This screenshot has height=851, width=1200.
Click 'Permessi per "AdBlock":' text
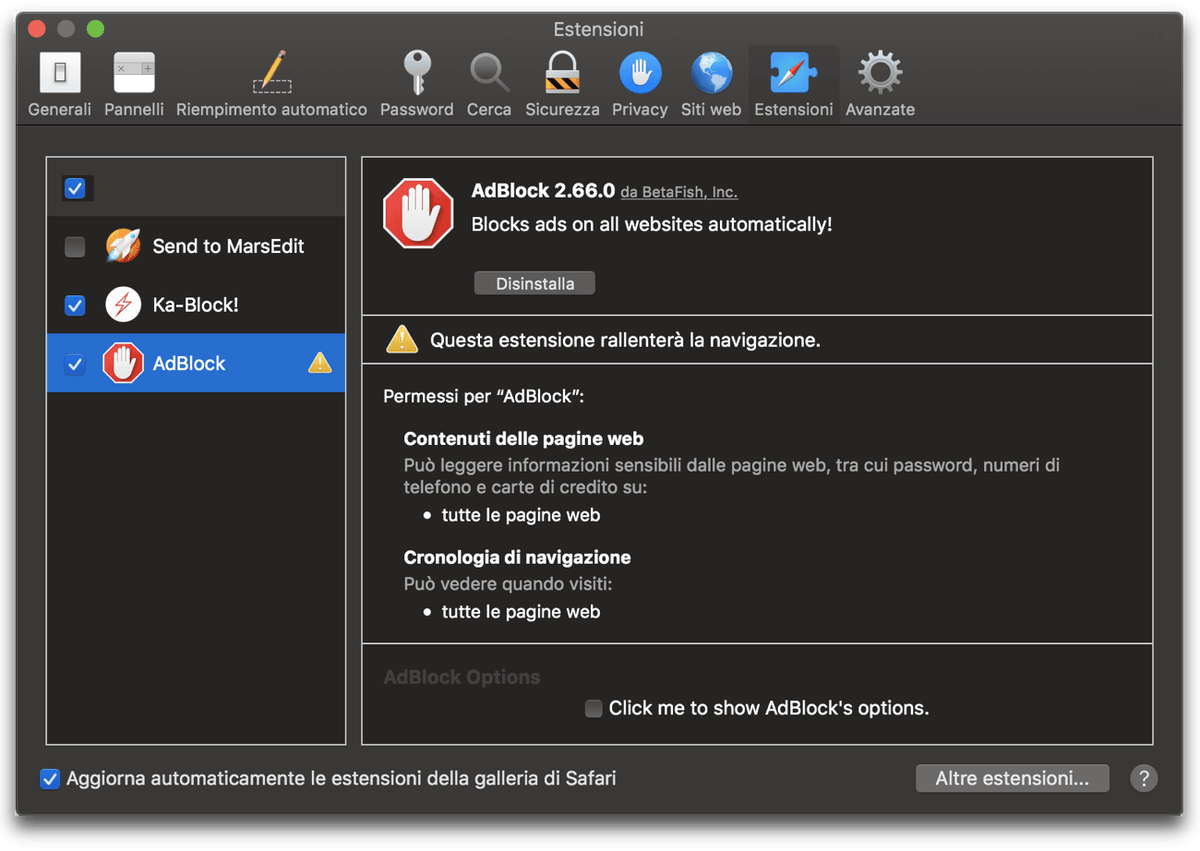point(483,397)
